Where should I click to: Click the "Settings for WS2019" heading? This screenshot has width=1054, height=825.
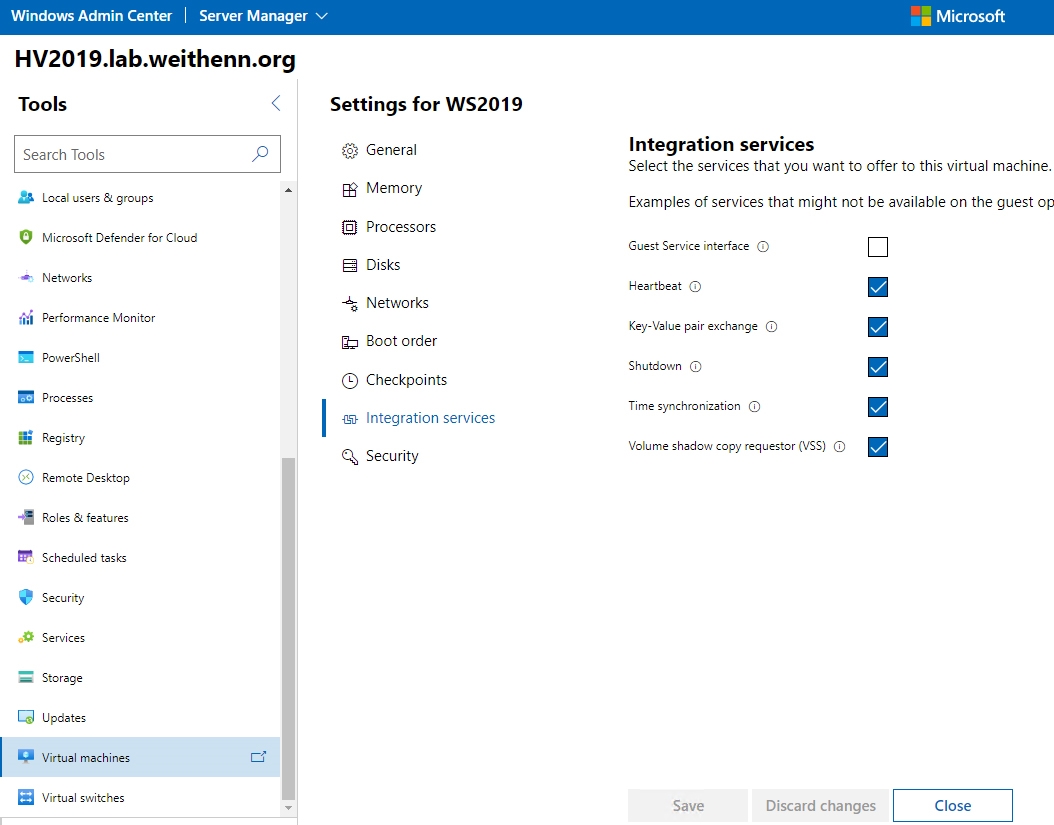(x=426, y=104)
